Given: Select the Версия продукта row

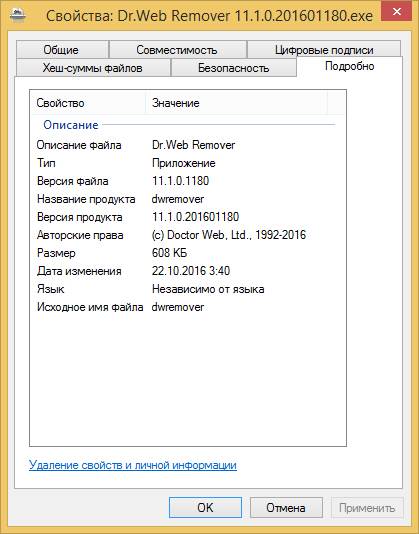Looking at the screenshot, I should [x=188, y=217].
